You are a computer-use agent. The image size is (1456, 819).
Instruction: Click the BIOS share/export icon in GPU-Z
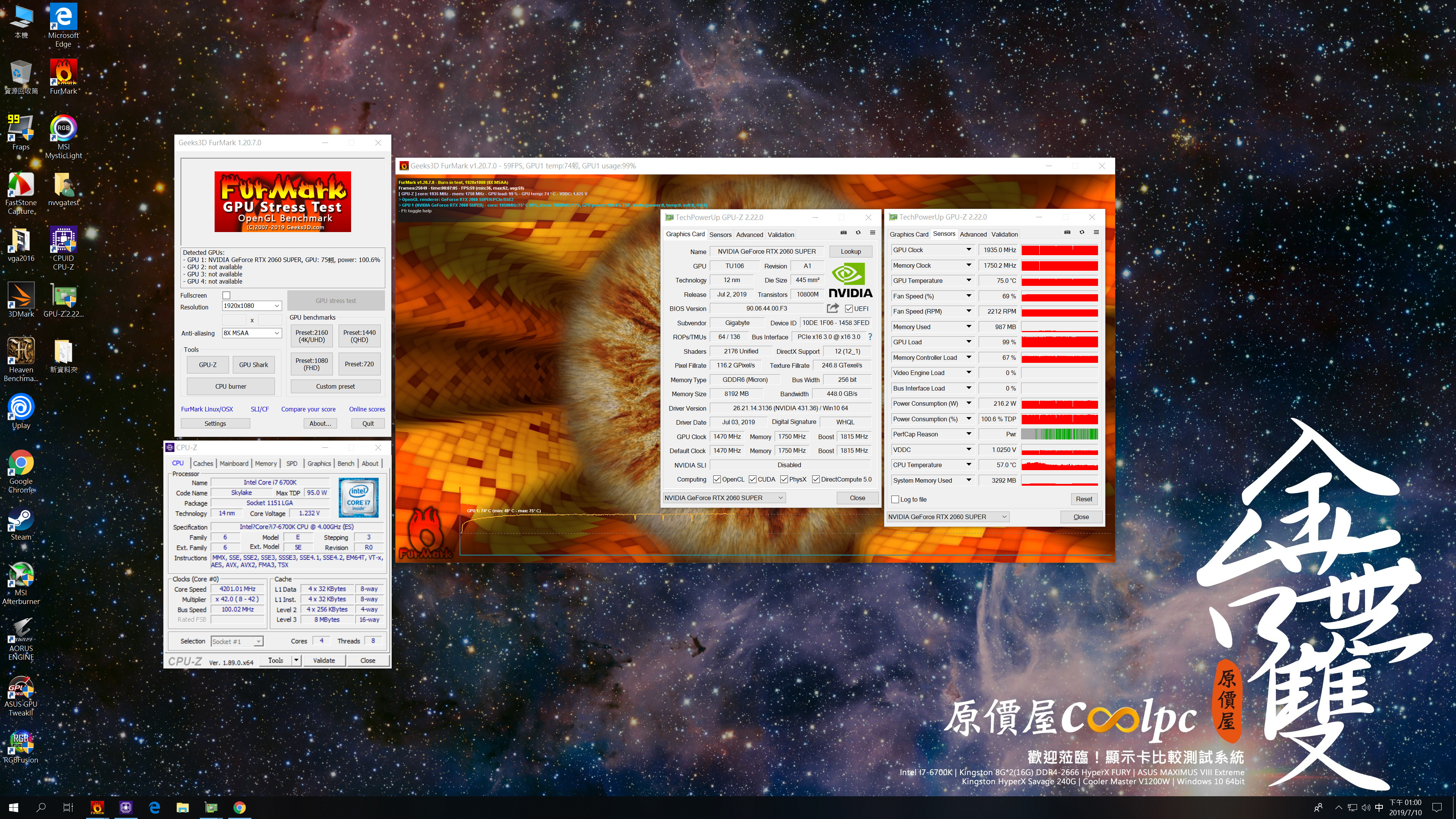pyautogui.click(x=833, y=308)
